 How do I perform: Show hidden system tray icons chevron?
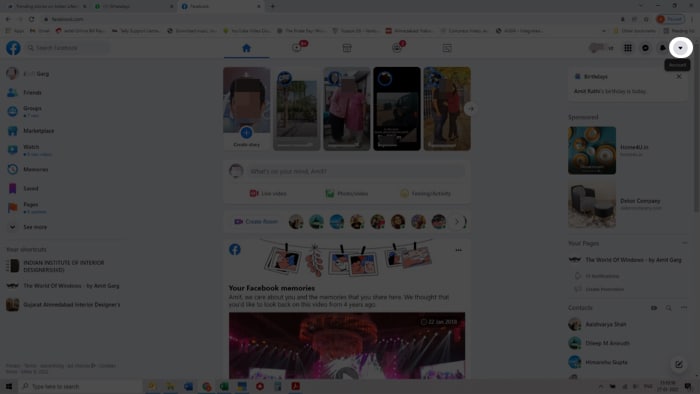pos(601,386)
